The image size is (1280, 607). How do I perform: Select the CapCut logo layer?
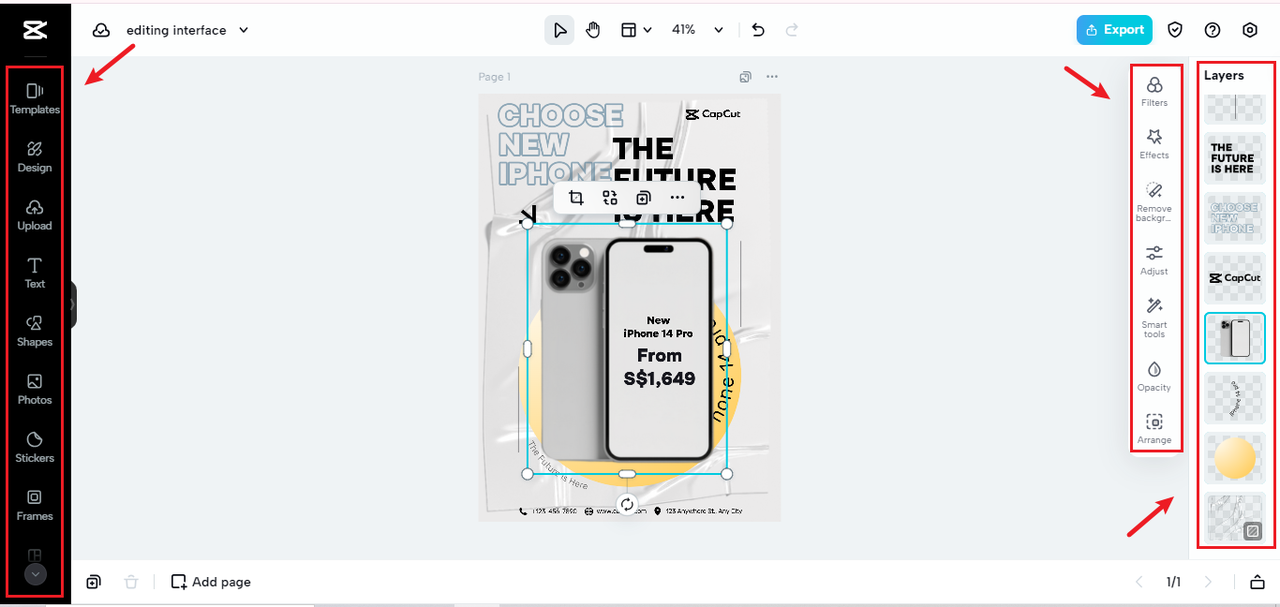click(1235, 278)
